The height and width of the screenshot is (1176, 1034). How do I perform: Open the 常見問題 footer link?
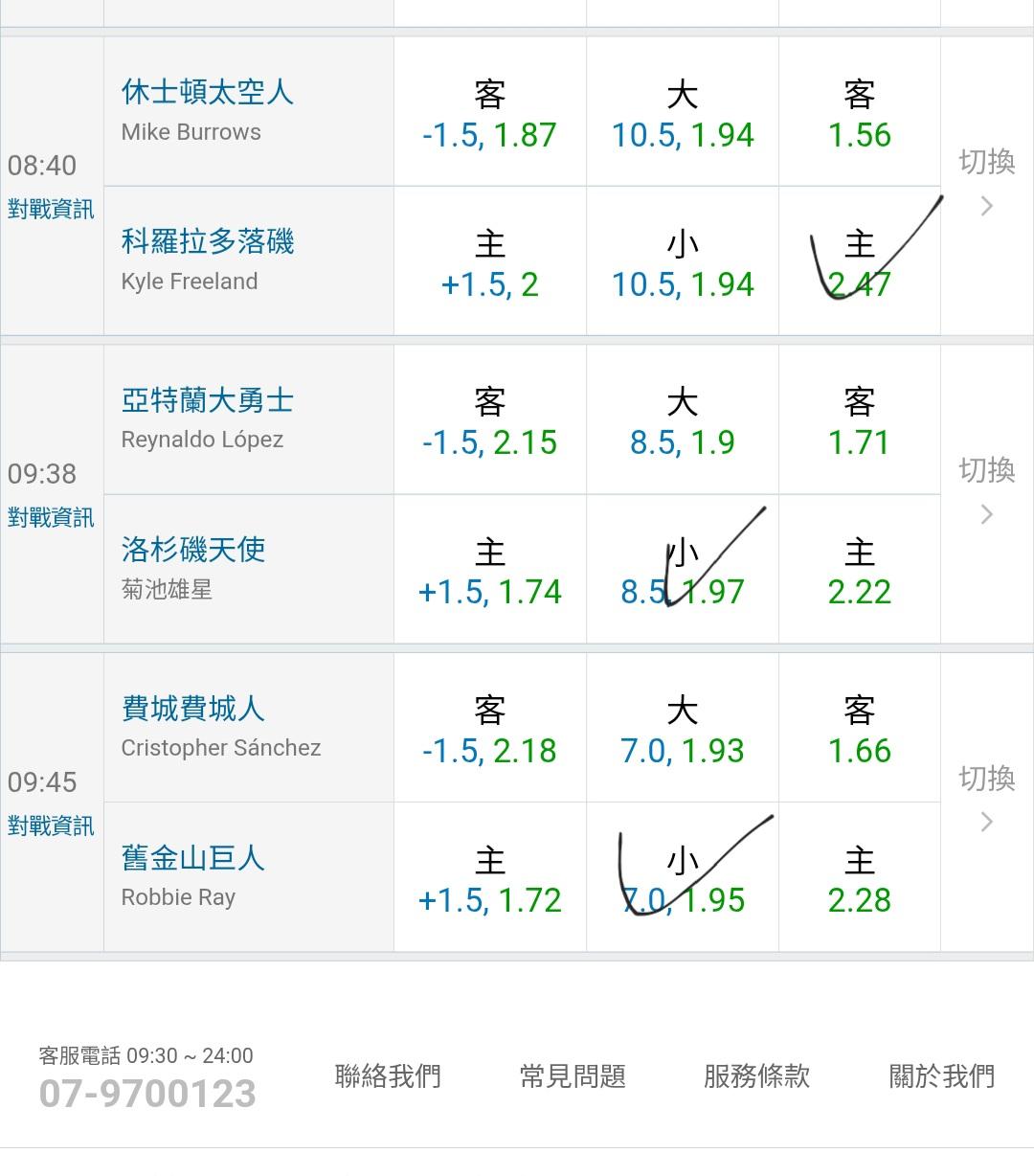(x=573, y=1075)
